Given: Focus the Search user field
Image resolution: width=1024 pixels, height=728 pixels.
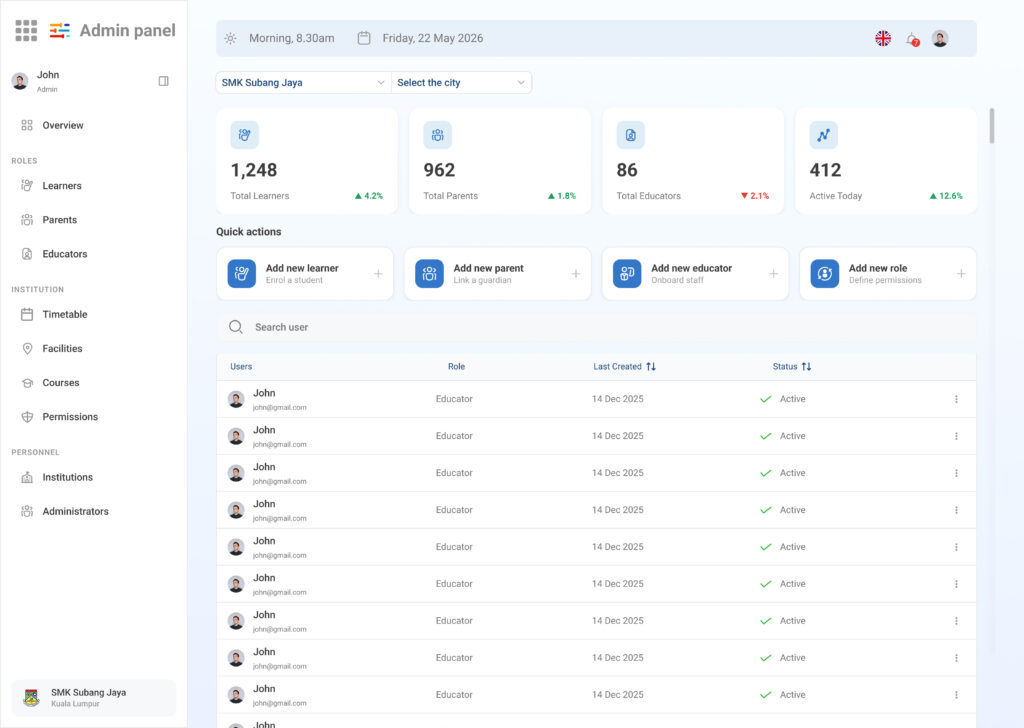Looking at the screenshot, I should [596, 327].
